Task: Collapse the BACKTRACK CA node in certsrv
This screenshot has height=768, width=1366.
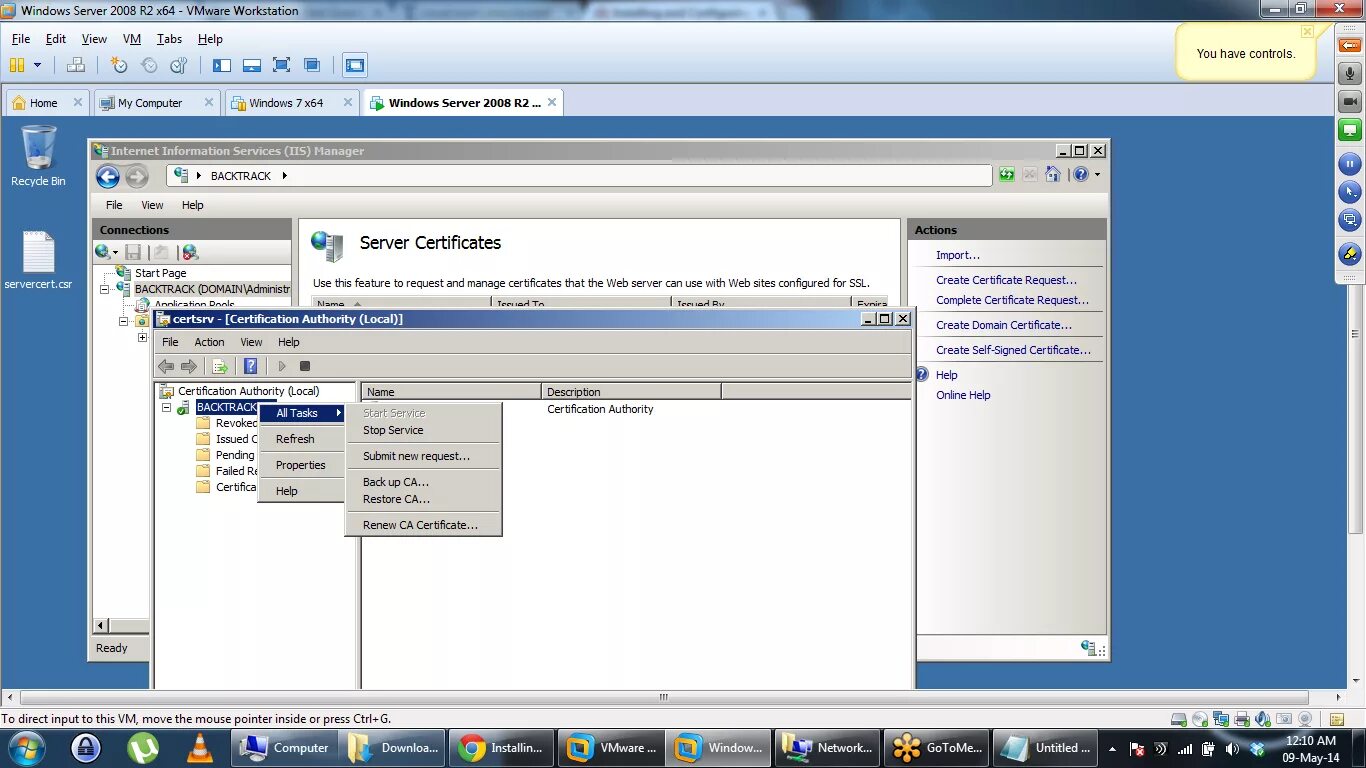Action: [166, 408]
